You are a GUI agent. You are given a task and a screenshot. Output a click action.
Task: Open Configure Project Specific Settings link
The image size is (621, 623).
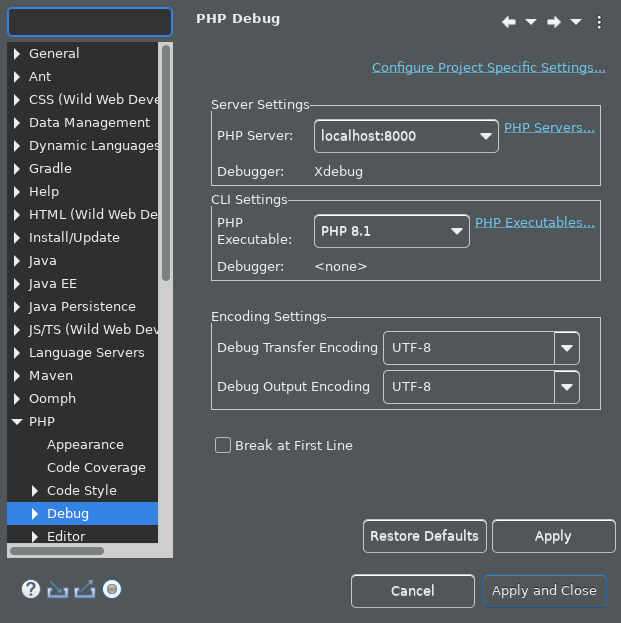489,68
